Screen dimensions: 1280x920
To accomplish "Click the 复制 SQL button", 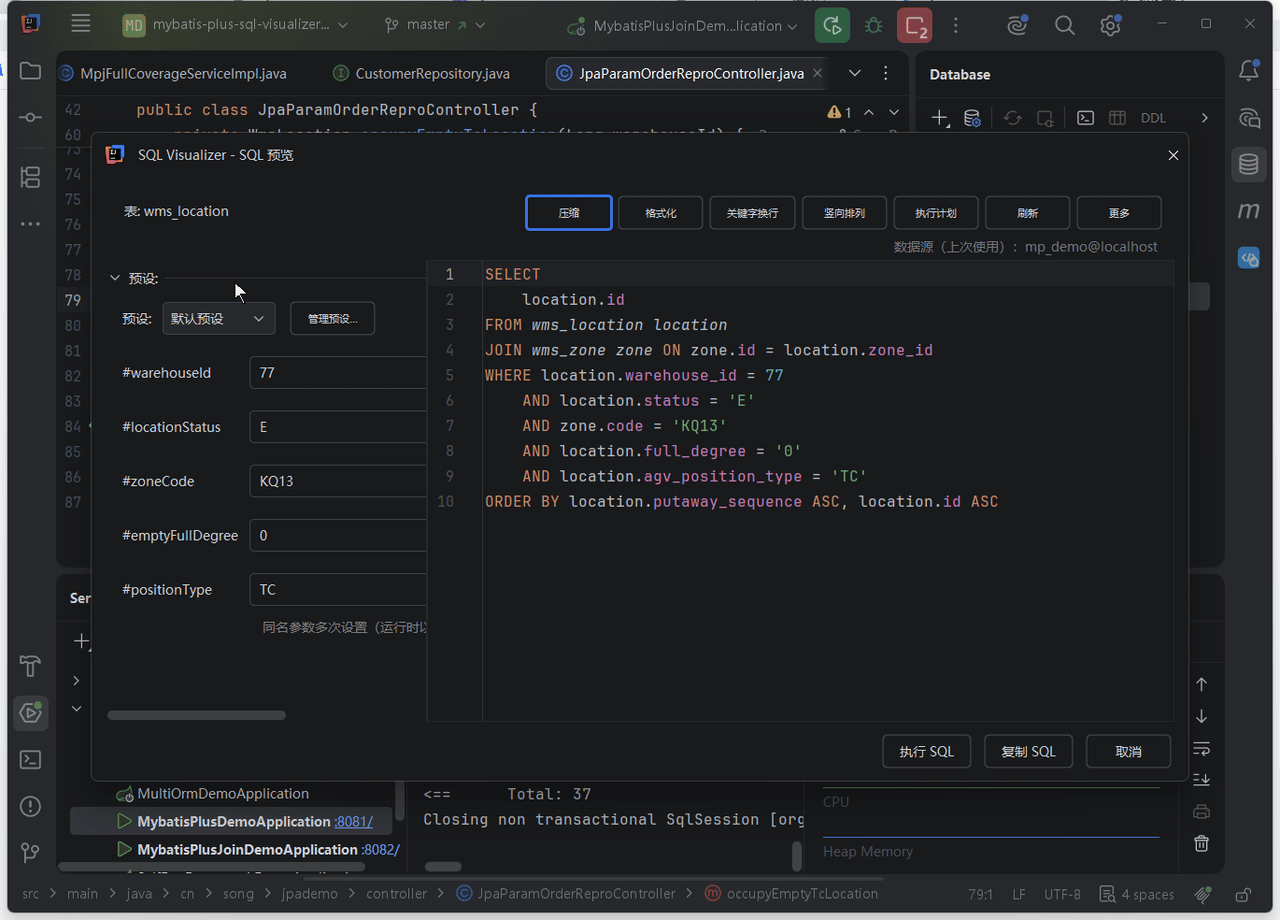I will (1029, 751).
